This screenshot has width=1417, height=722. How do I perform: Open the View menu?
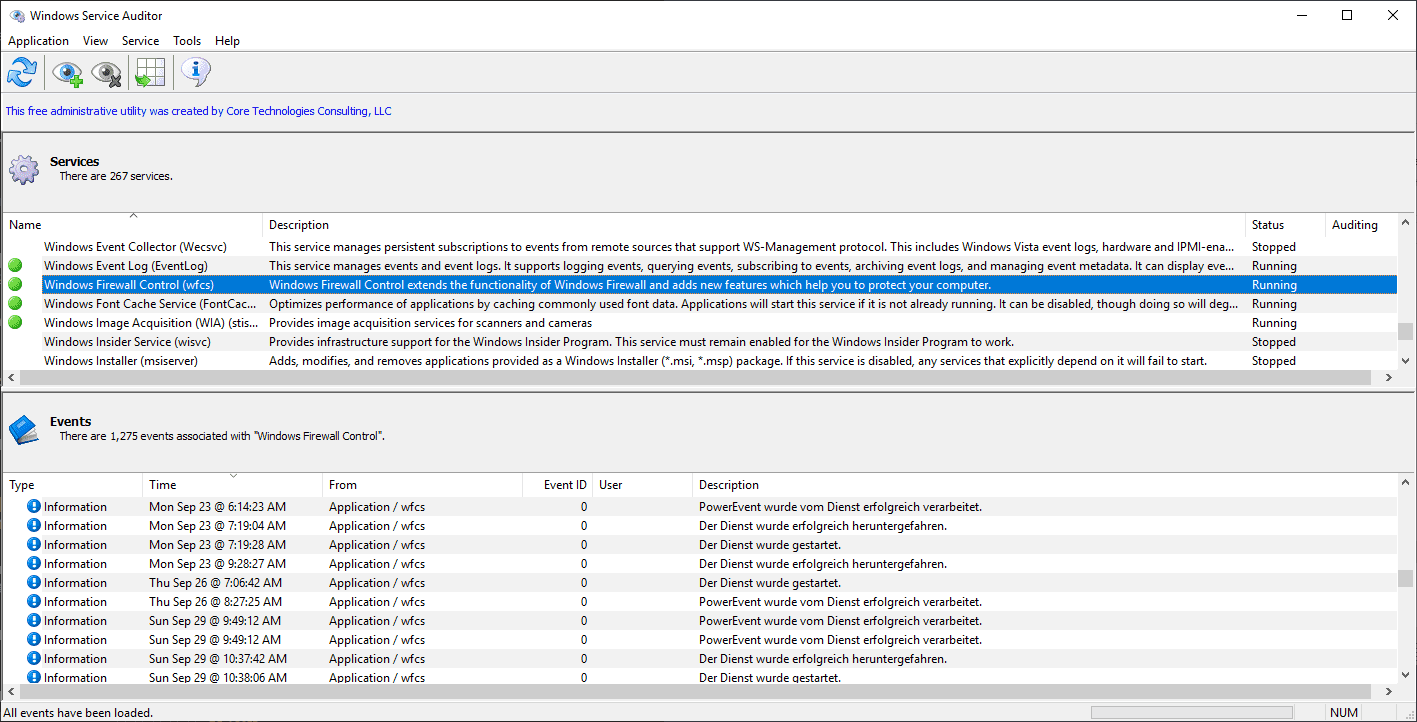[x=95, y=41]
